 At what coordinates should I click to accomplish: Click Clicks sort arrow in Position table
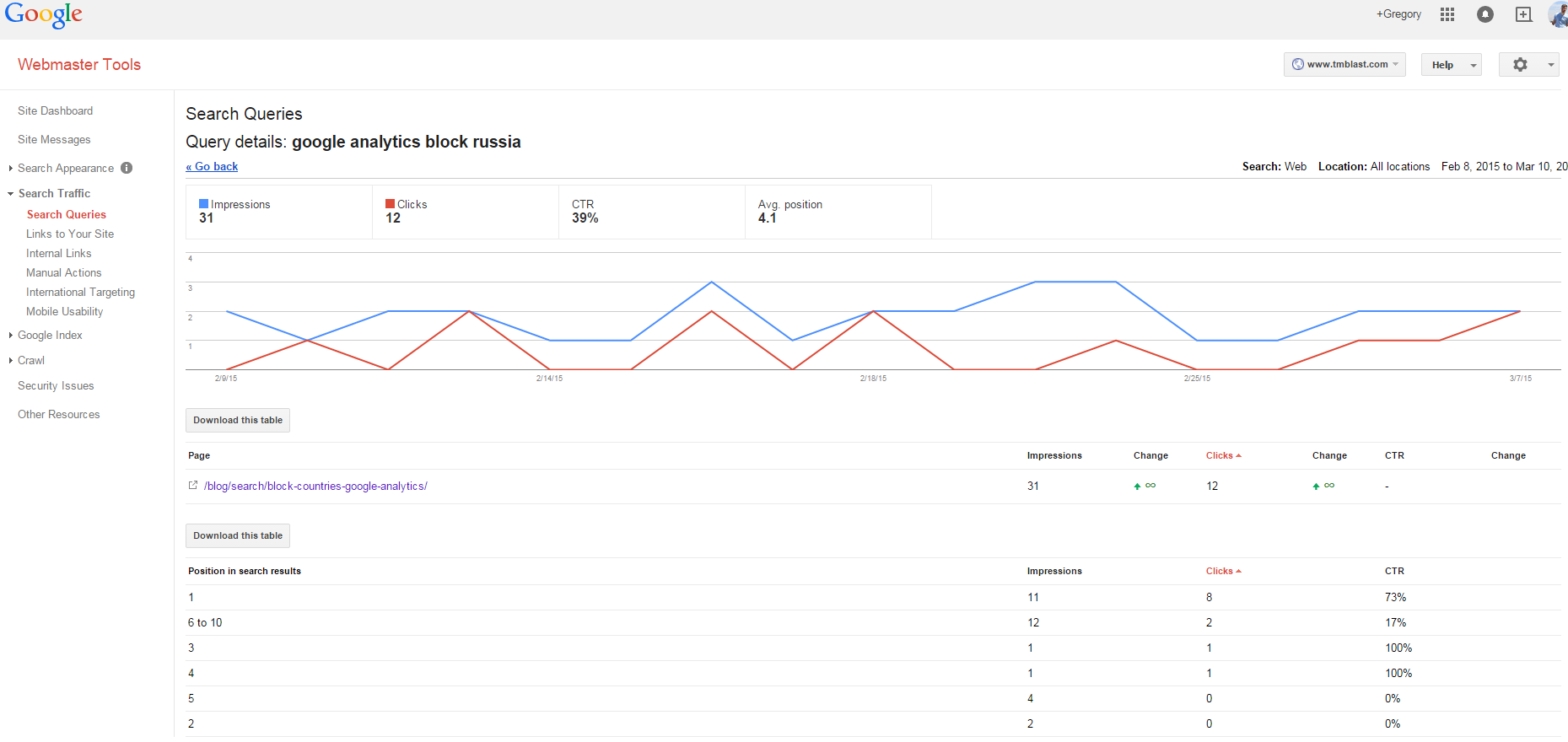1238,571
